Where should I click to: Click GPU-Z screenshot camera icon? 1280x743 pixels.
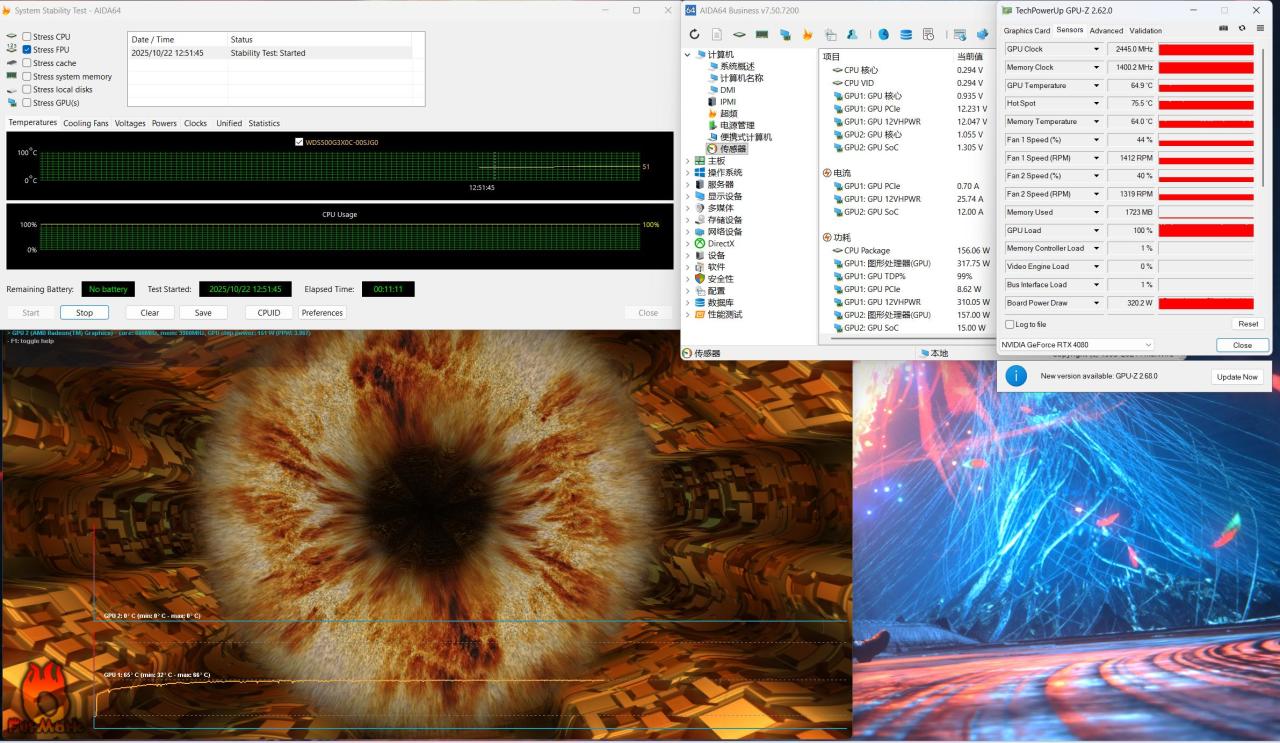(1224, 28)
